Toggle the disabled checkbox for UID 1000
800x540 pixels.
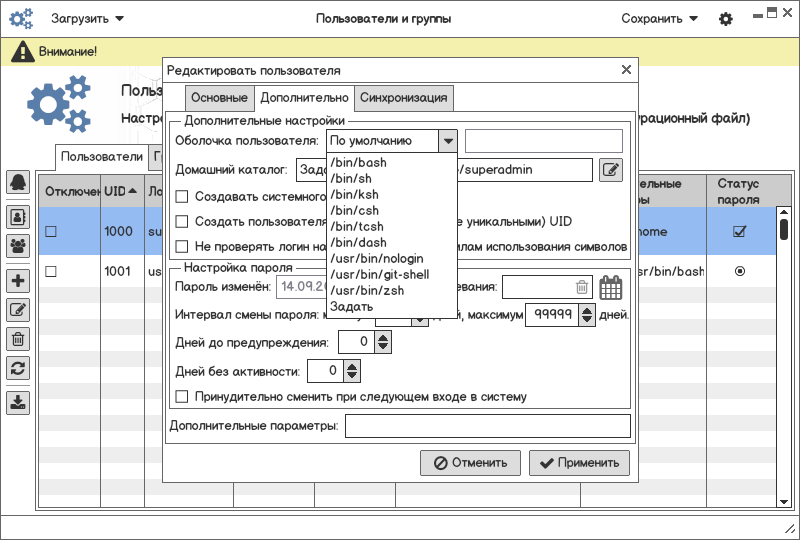pos(51,231)
